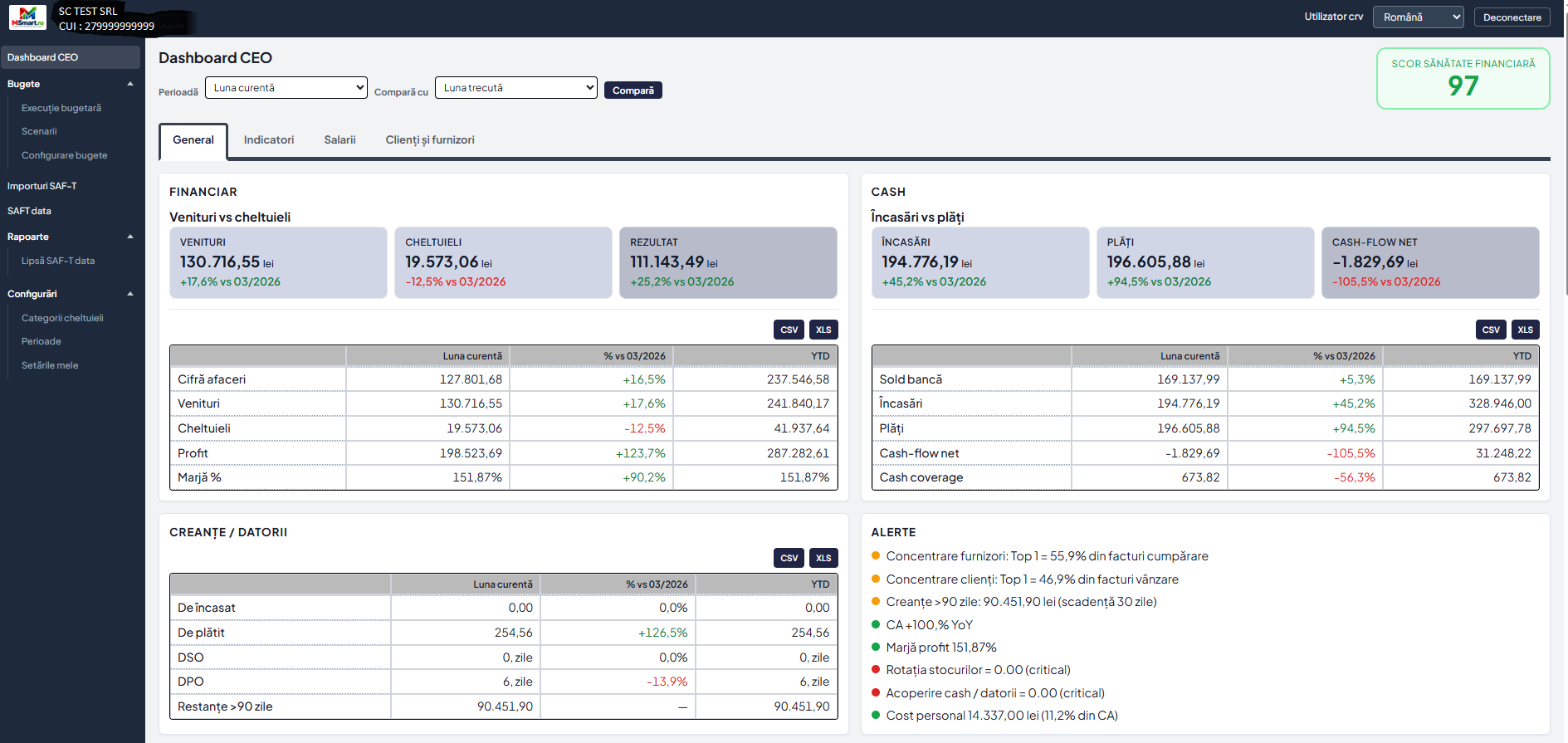
Task: Open Categorii cheltuieli in the sidebar
Action: (62, 318)
